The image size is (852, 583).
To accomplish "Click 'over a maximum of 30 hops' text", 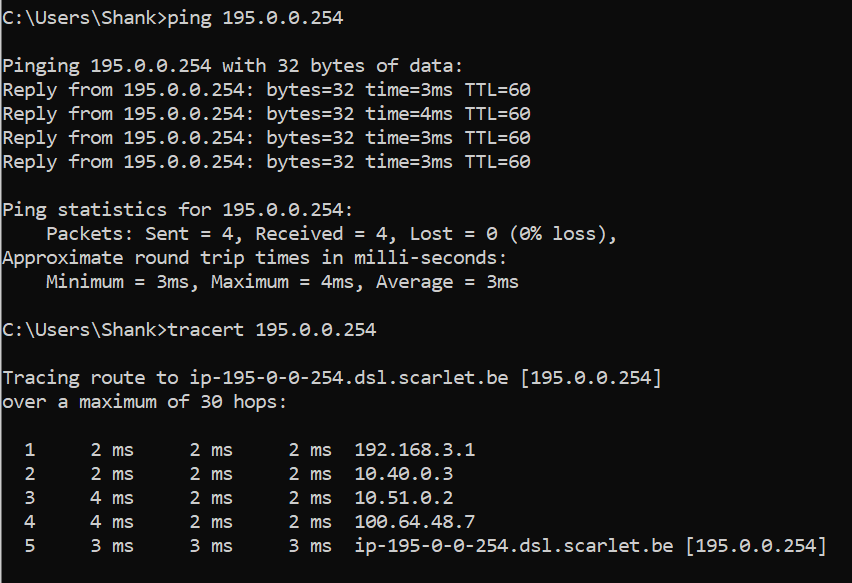I will pyautogui.click(x=145, y=402).
